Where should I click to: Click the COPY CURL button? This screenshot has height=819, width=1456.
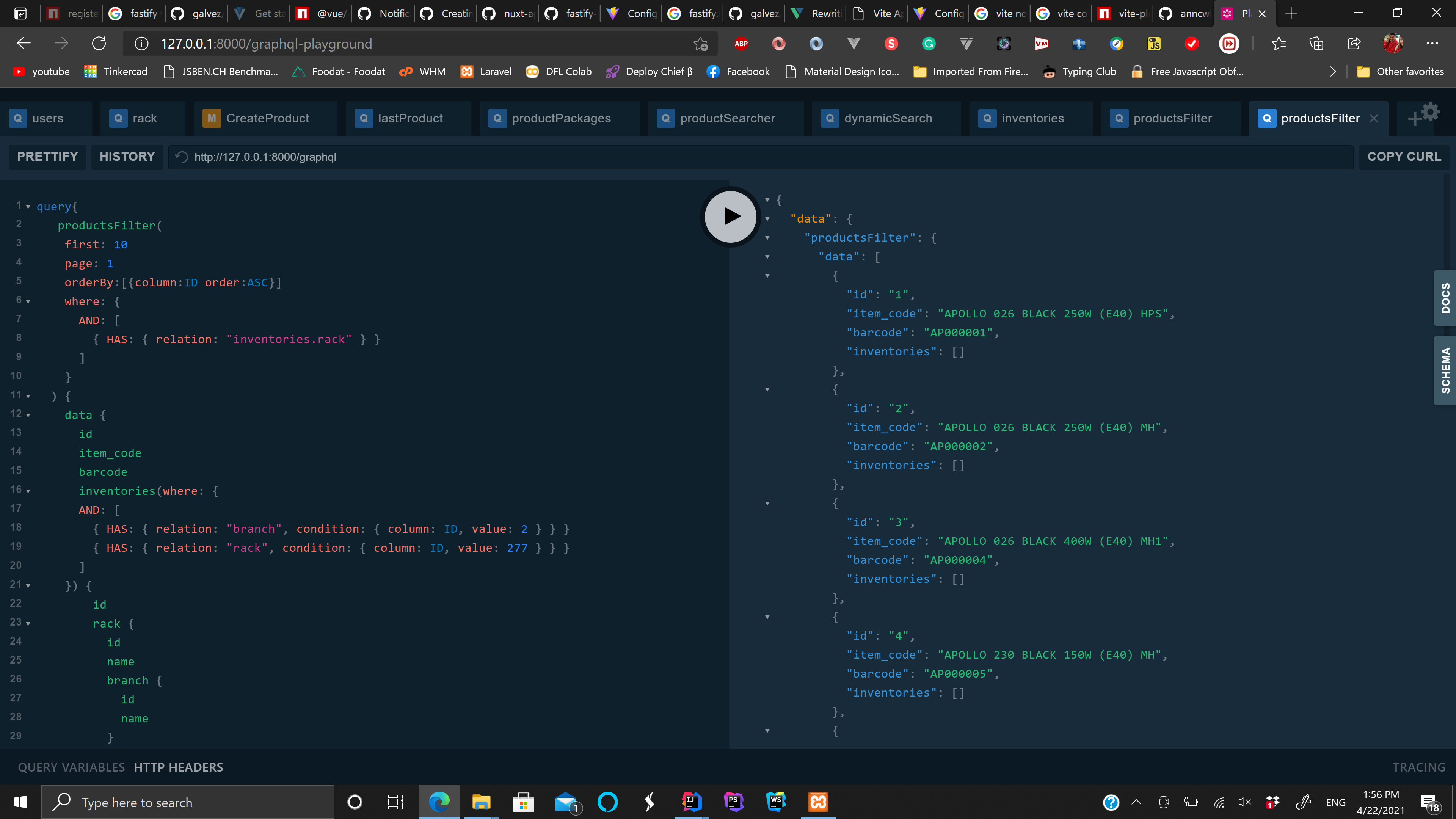tap(1404, 157)
